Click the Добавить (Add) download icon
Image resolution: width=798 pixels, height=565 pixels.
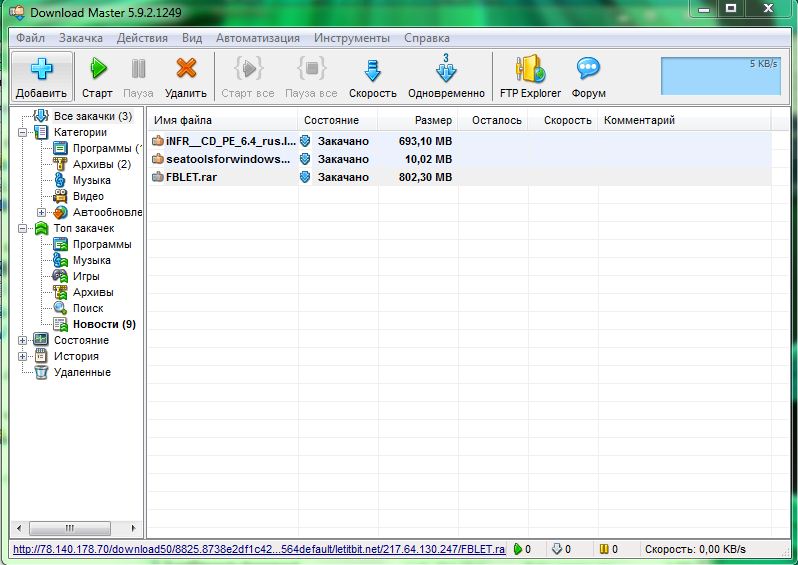[41, 69]
